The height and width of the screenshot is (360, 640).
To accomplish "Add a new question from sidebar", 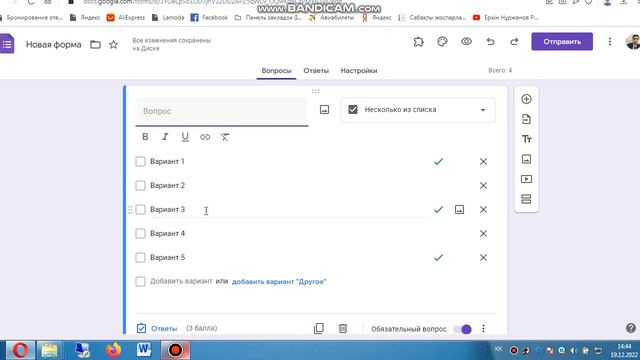I will (526, 99).
